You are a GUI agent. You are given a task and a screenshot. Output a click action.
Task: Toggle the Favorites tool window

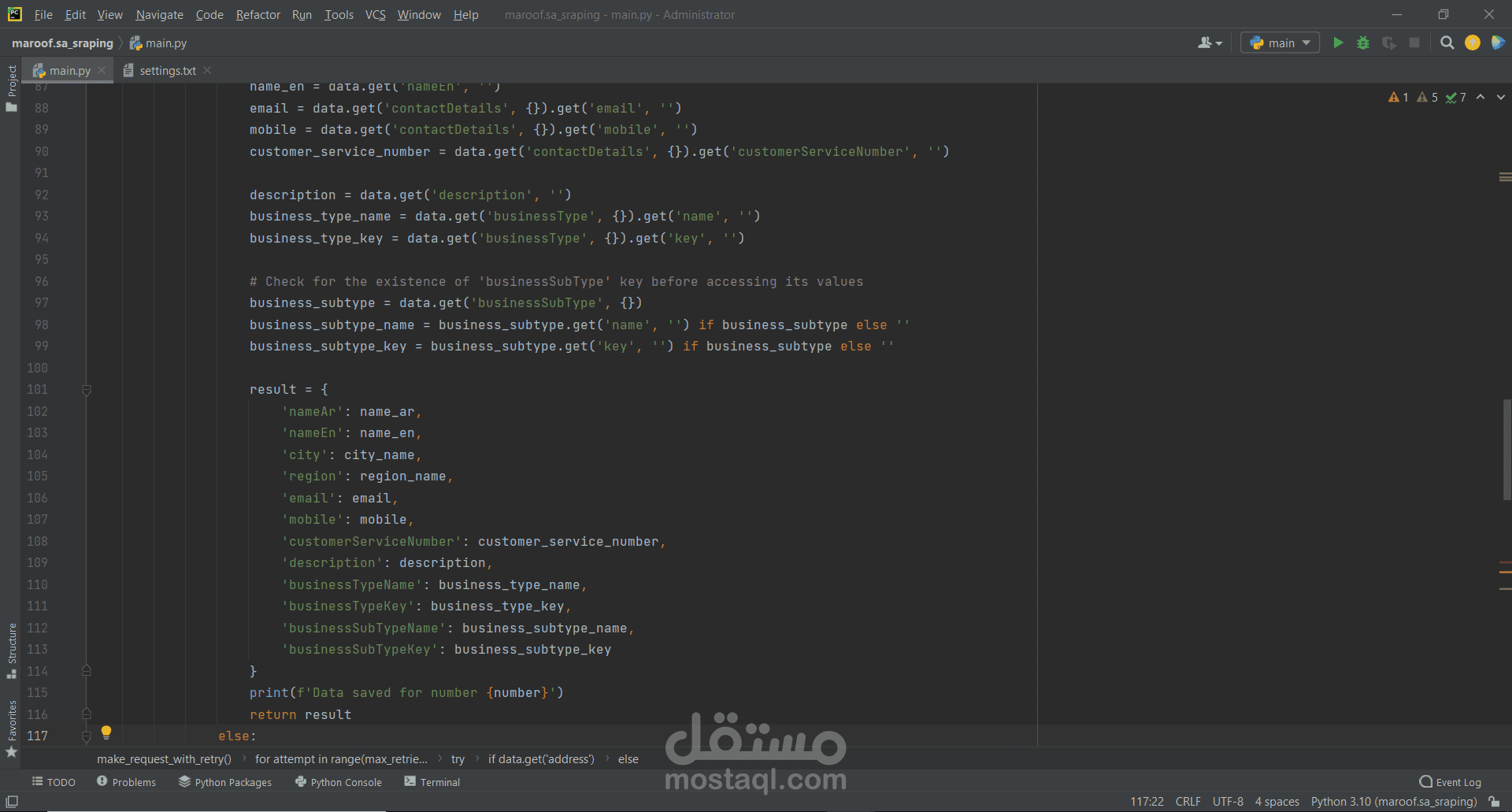coord(11,729)
